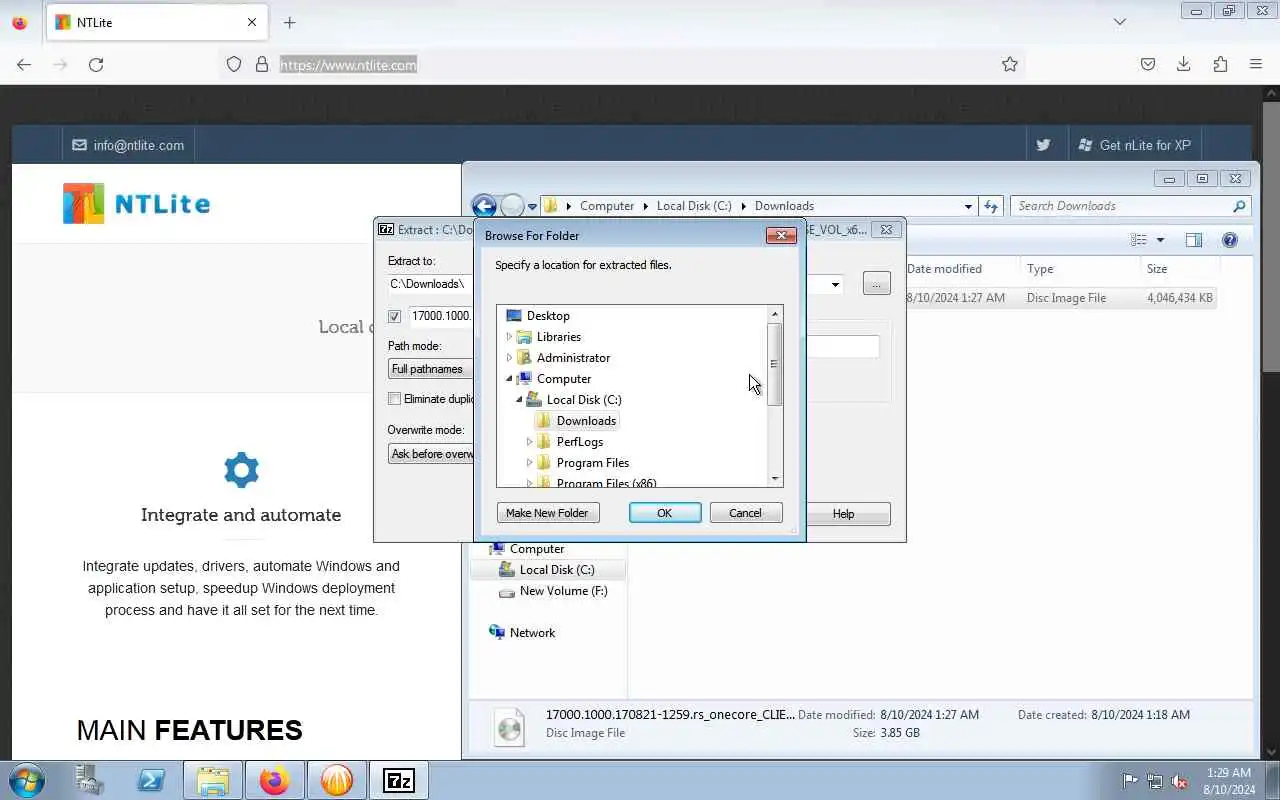Select Program Files folder in tree
The width and height of the screenshot is (1280, 800).
[593, 463]
